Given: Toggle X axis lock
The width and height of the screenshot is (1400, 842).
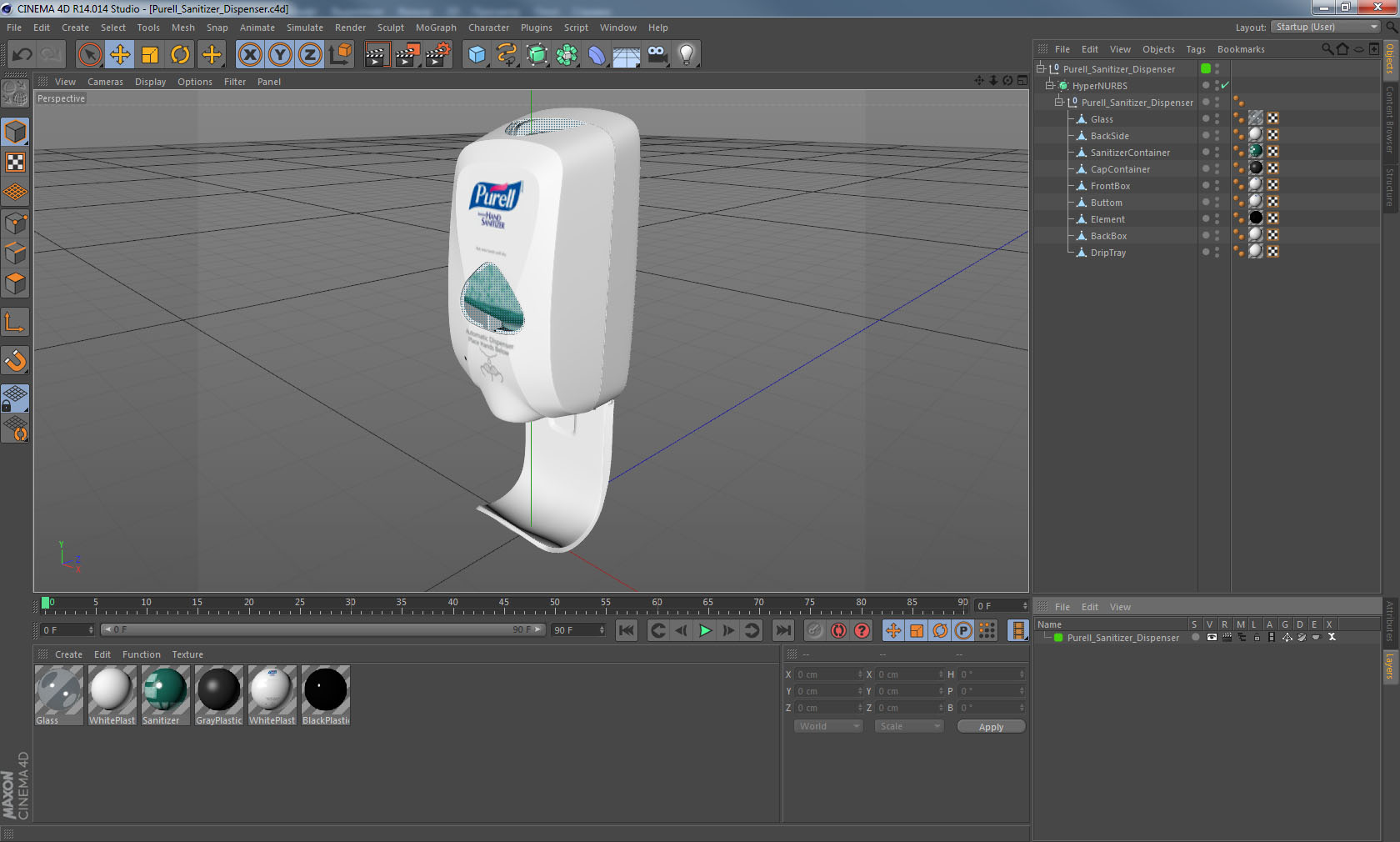Looking at the screenshot, I should tap(249, 55).
